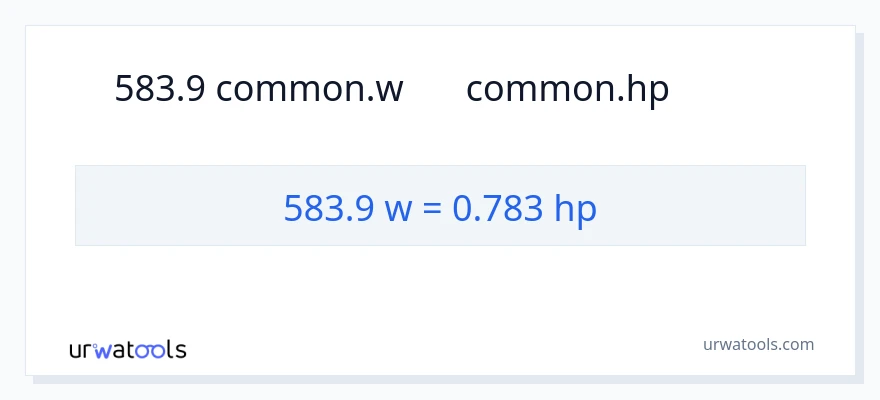Click the '.com' part of the site link
The image size is (880, 400).
795,344
